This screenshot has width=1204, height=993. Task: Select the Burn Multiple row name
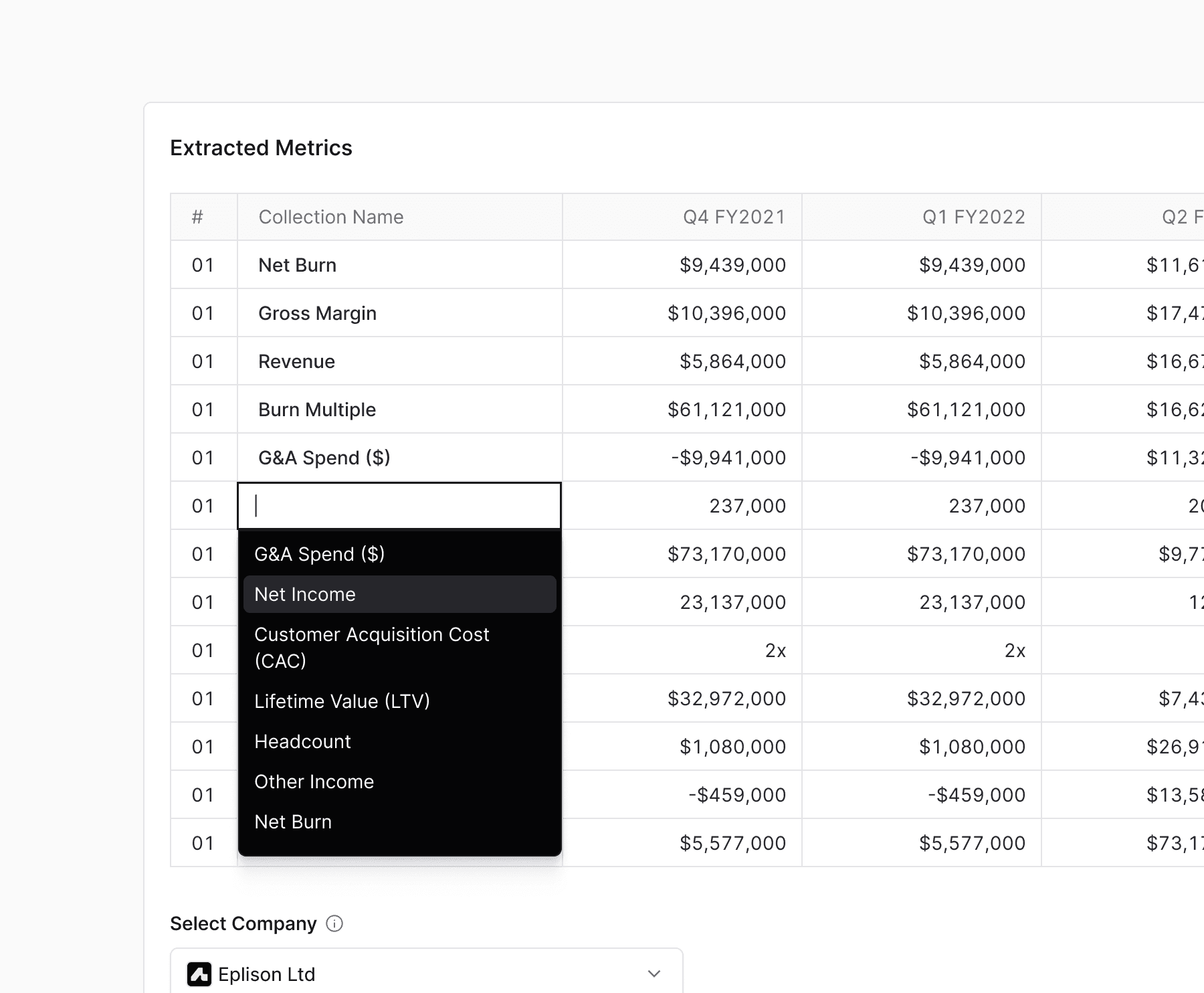coord(317,410)
